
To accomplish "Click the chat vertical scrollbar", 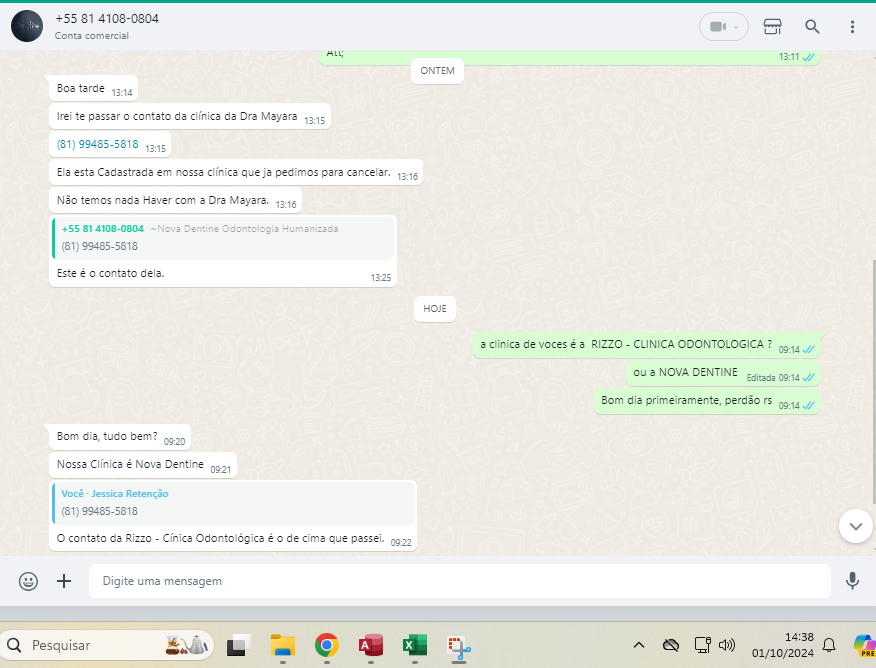I will tap(874, 382).
